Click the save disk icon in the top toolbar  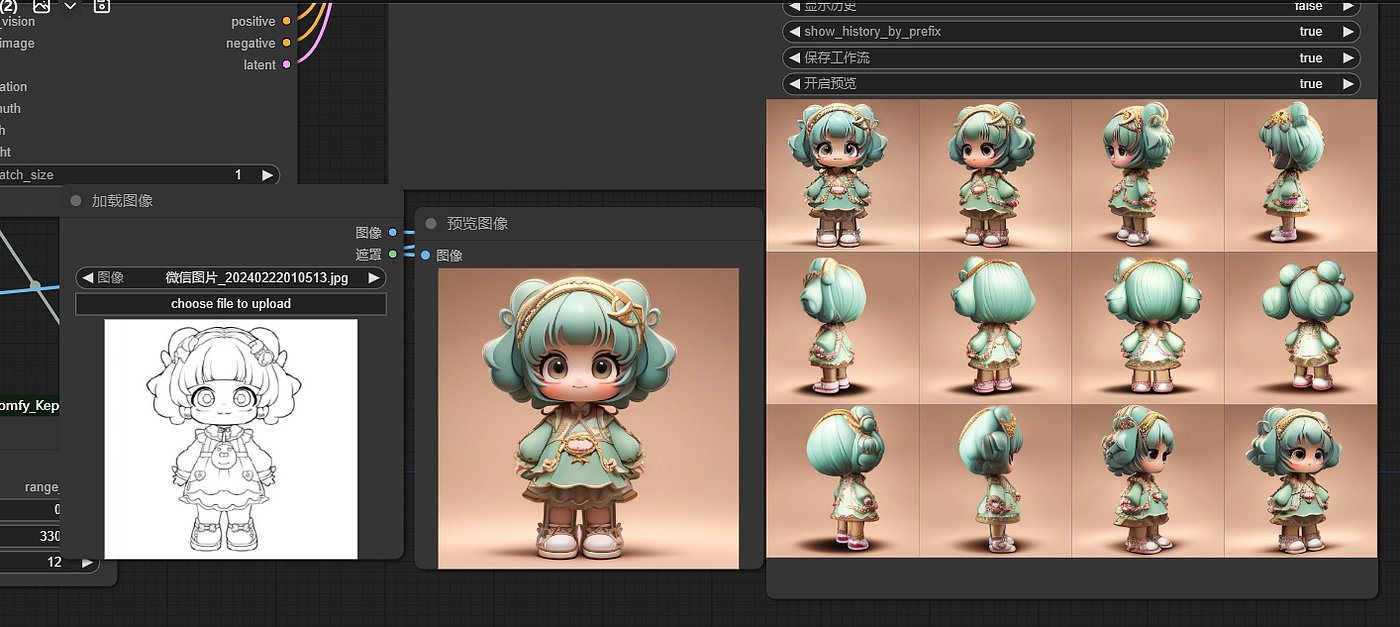pyautogui.click(x=101, y=5)
